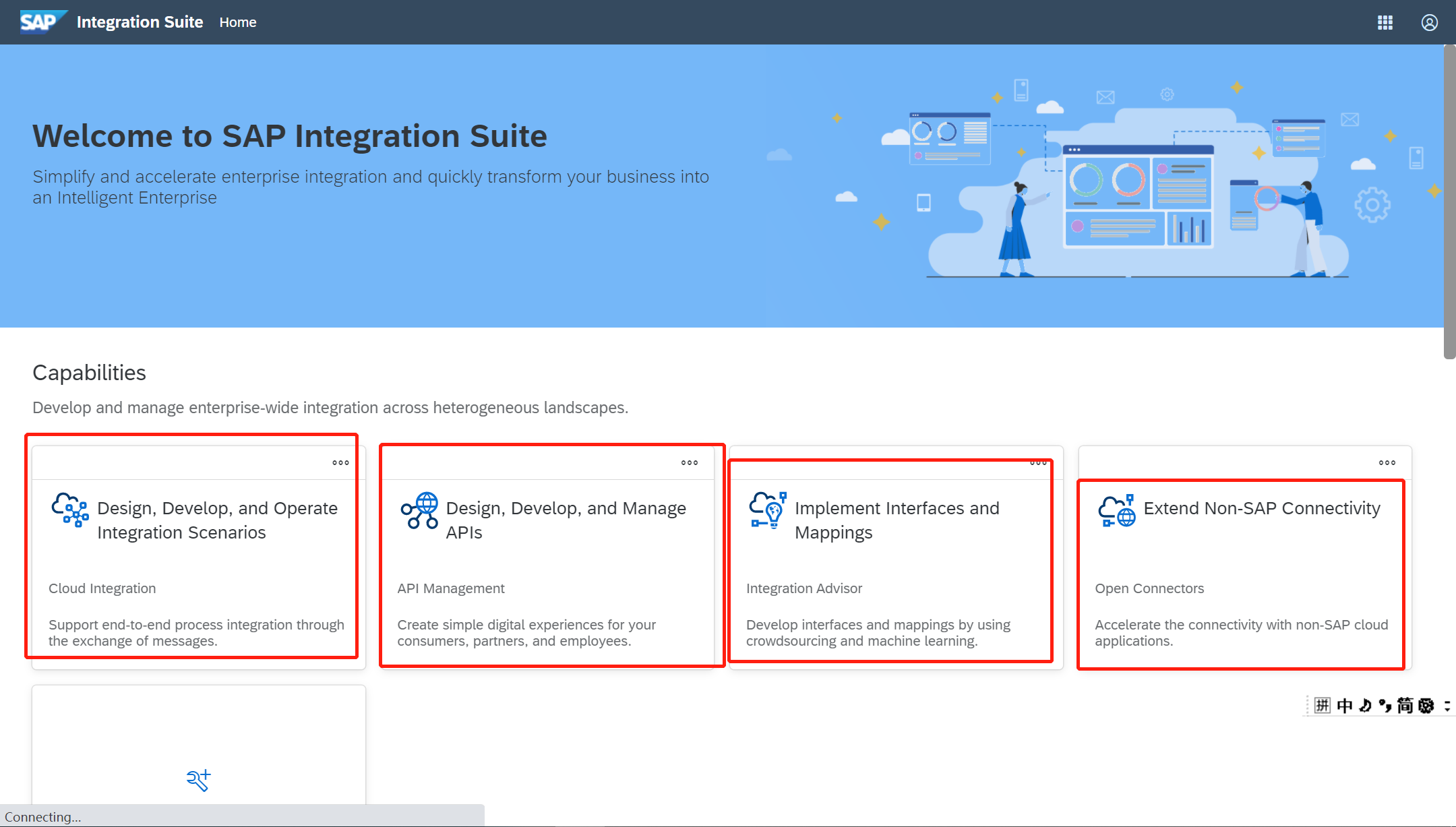
Task: Click "Develop interfaces and mappings" description
Action: (x=878, y=633)
